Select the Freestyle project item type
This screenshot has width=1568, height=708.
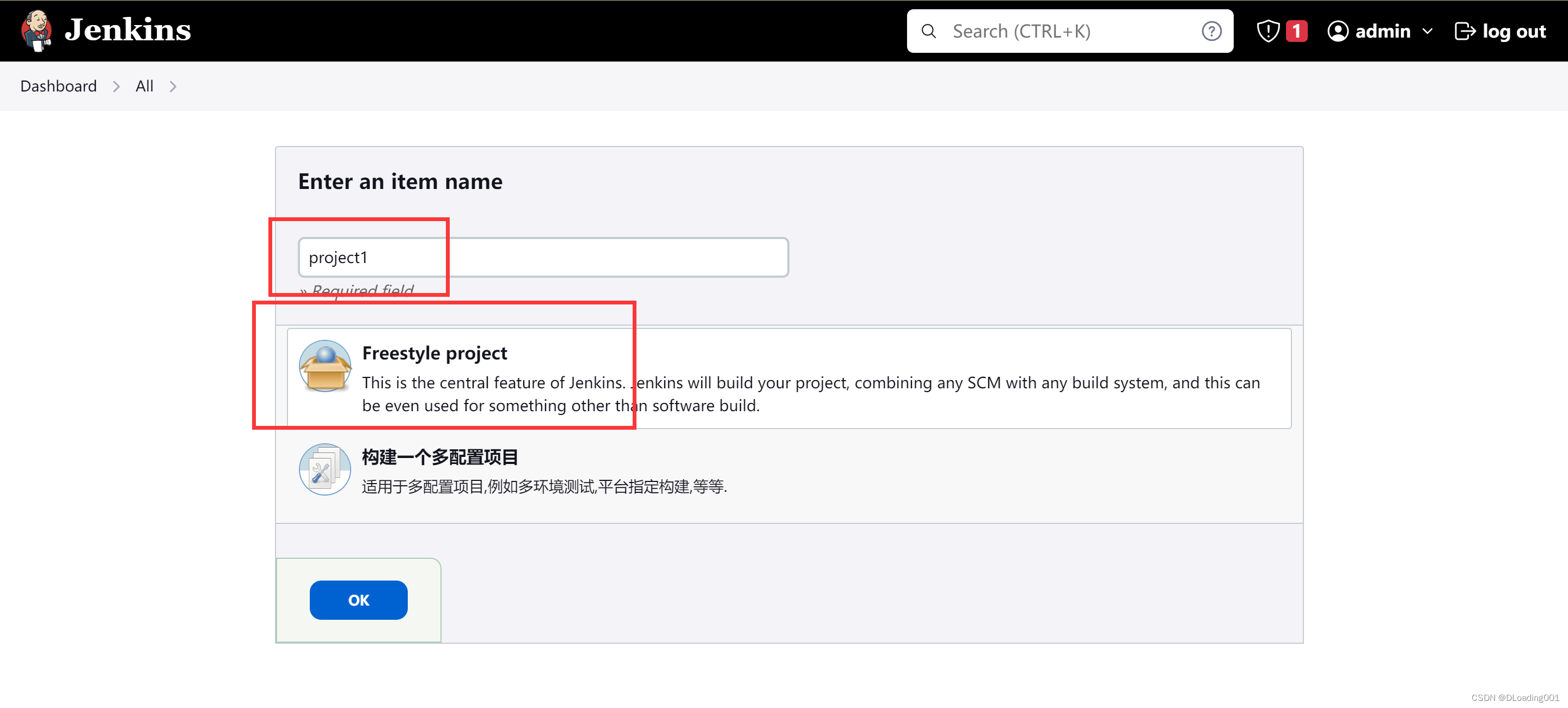pos(434,353)
